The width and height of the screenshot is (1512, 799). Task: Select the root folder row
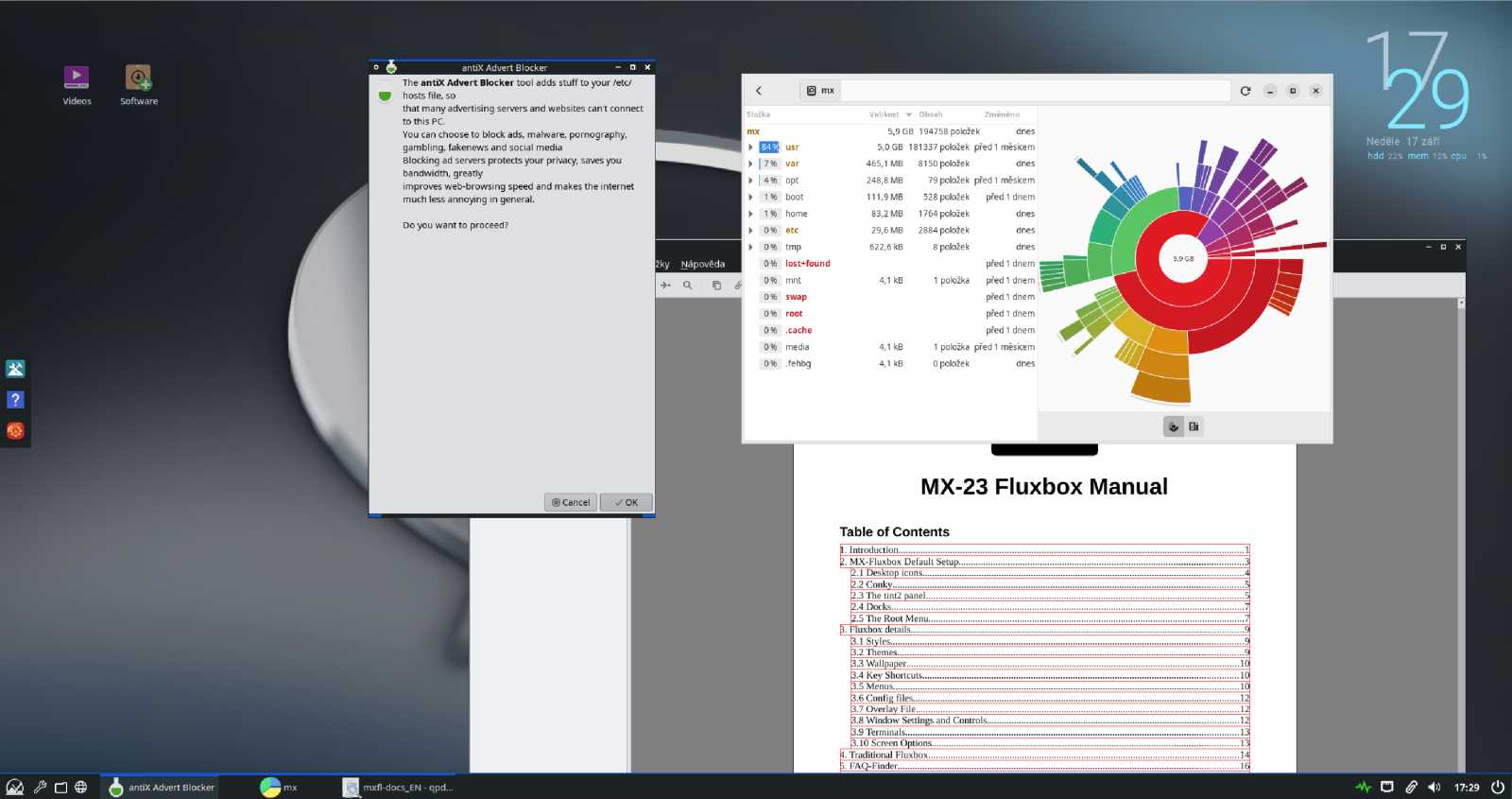[x=891, y=314]
